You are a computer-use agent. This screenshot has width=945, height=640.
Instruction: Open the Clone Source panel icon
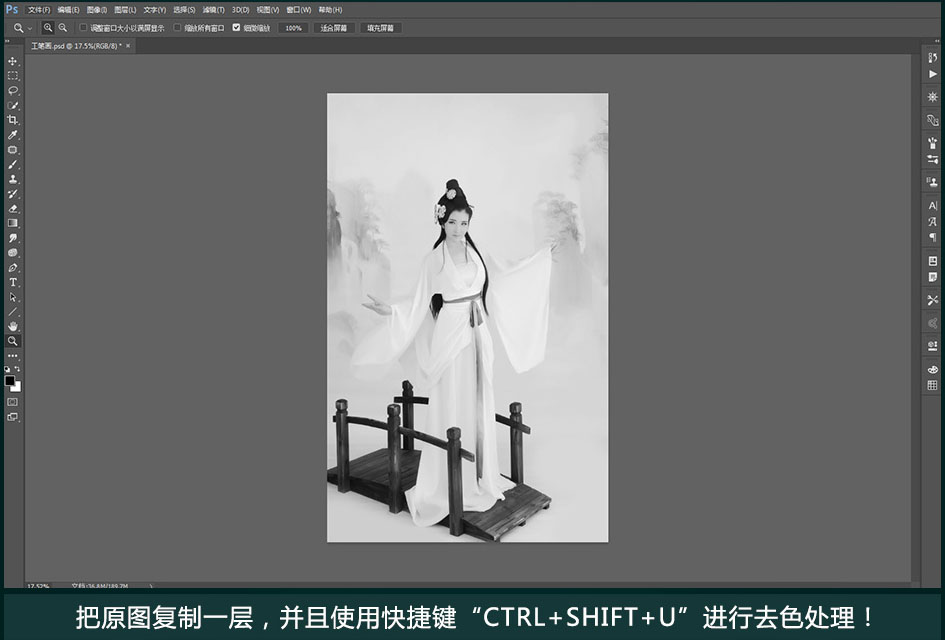point(932,182)
